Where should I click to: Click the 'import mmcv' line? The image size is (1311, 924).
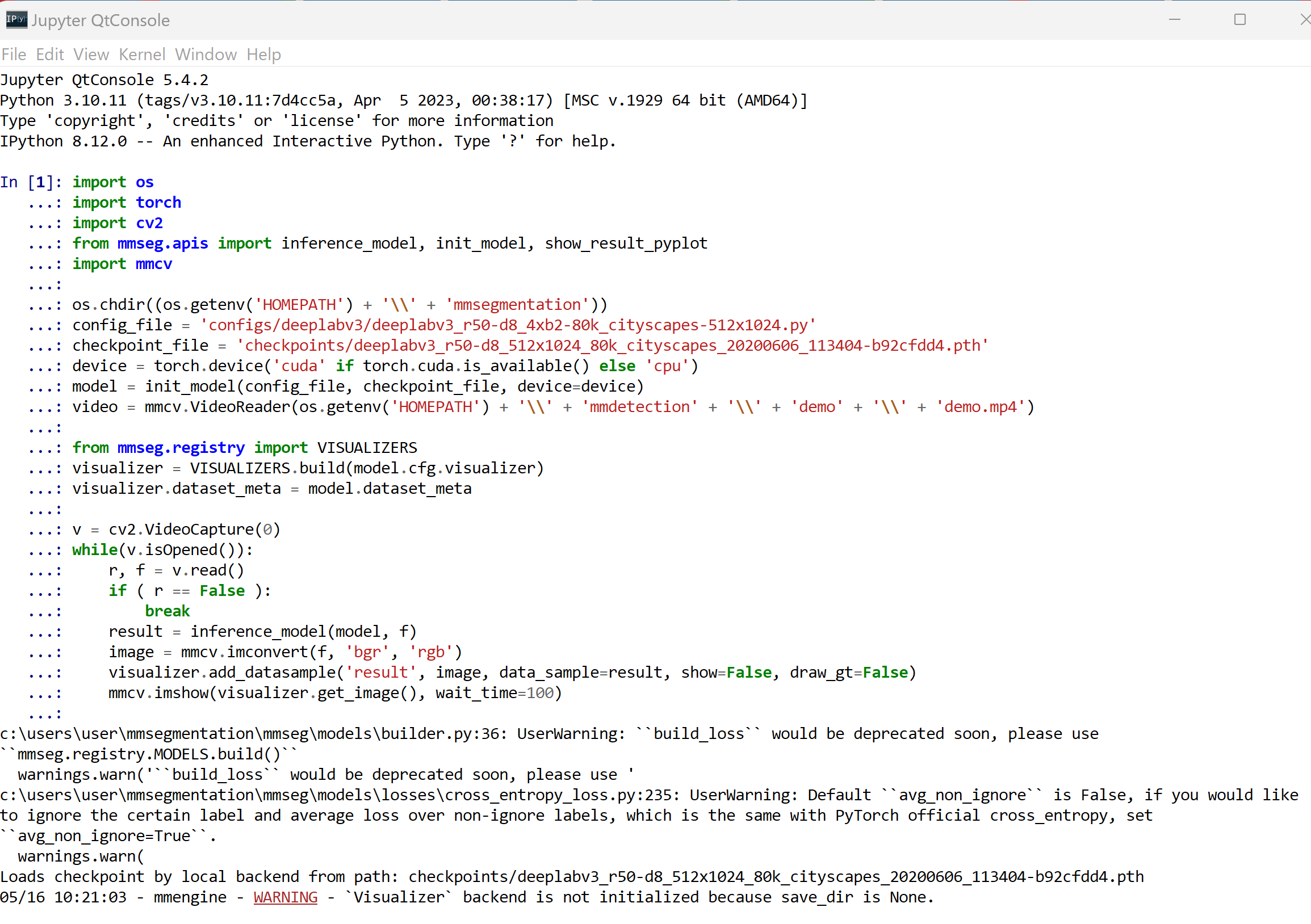122,264
